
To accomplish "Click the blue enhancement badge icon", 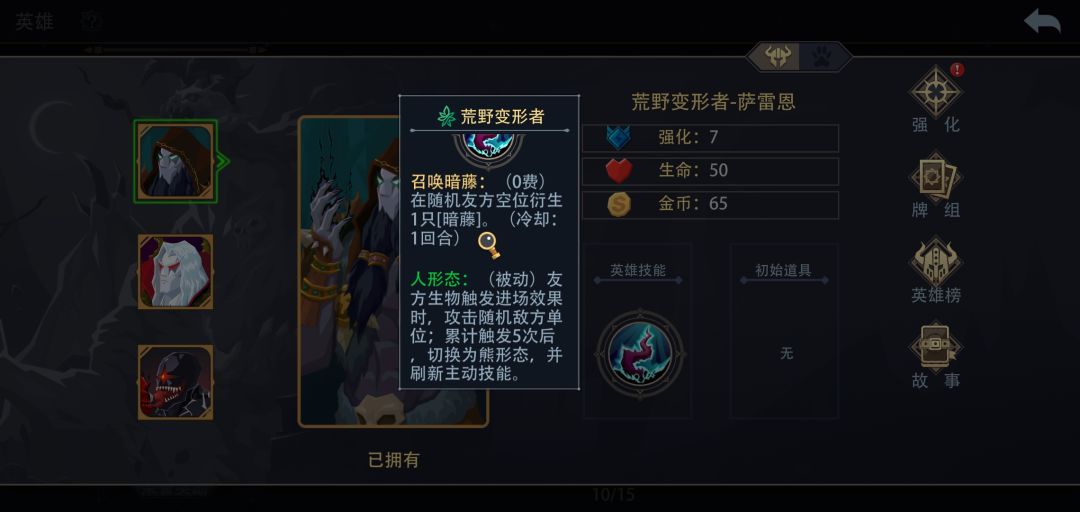I will pos(619,138).
